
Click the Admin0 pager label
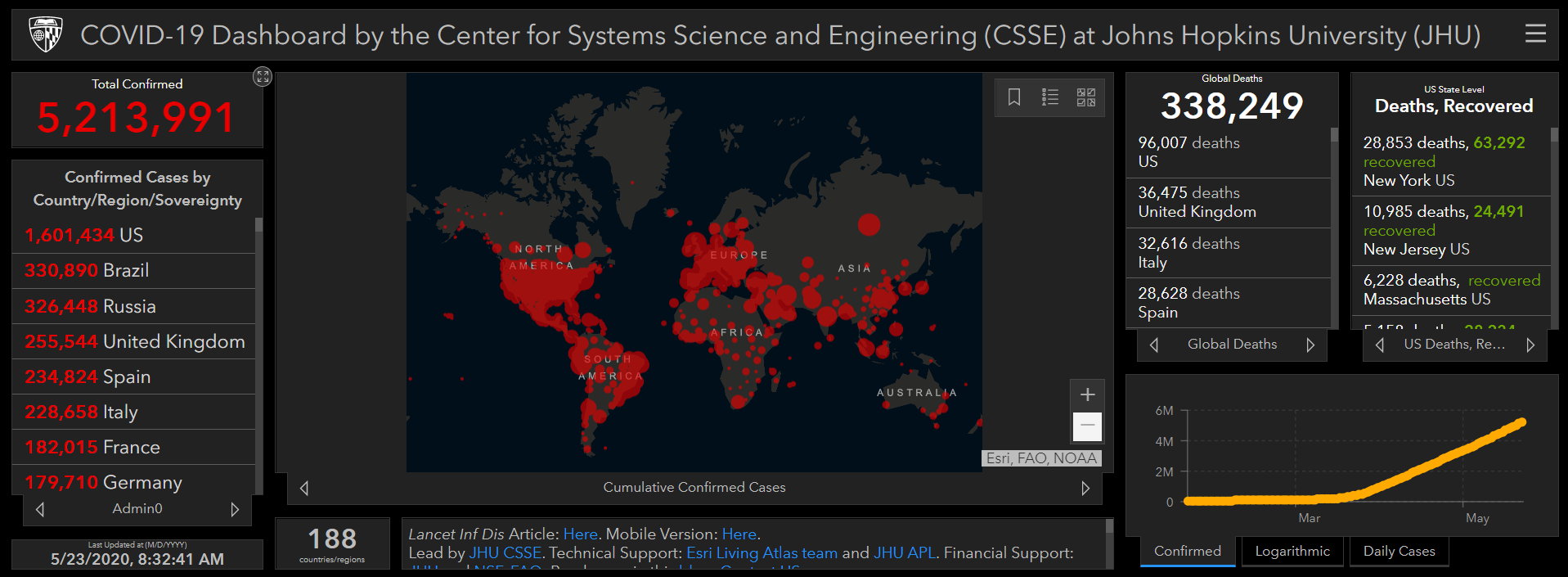[137, 508]
